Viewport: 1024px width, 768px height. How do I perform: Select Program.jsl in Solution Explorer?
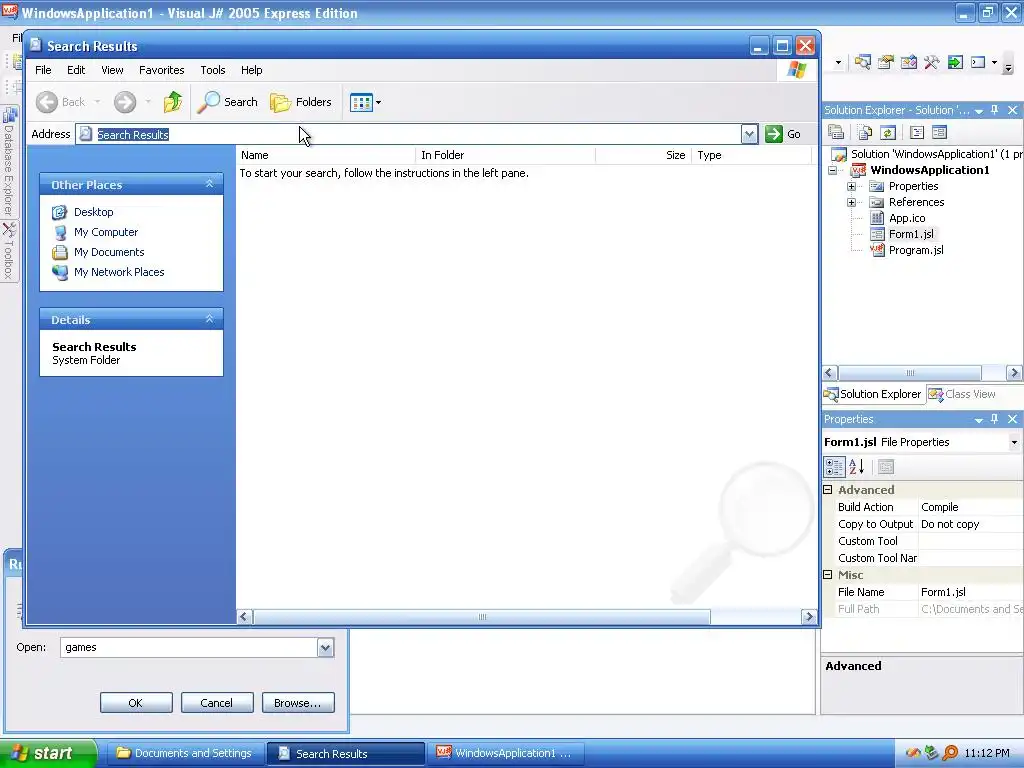coord(915,250)
